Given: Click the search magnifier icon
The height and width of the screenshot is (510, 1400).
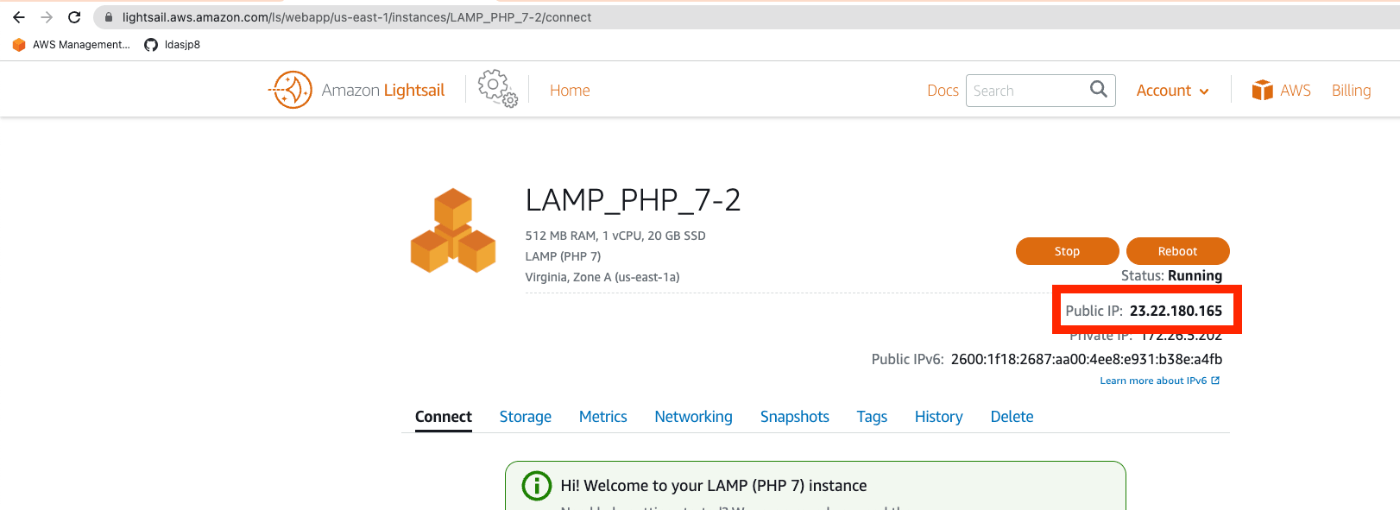Looking at the screenshot, I should [x=1099, y=89].
